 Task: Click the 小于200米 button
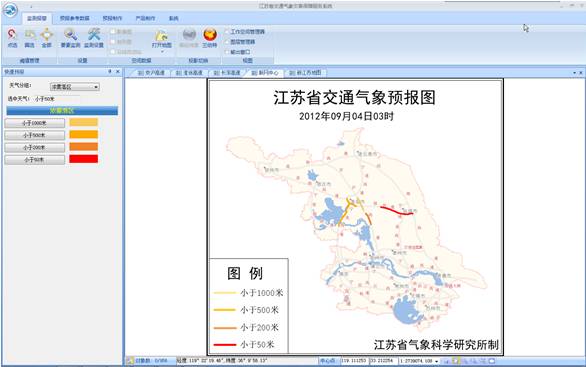(x=34, y=147)
